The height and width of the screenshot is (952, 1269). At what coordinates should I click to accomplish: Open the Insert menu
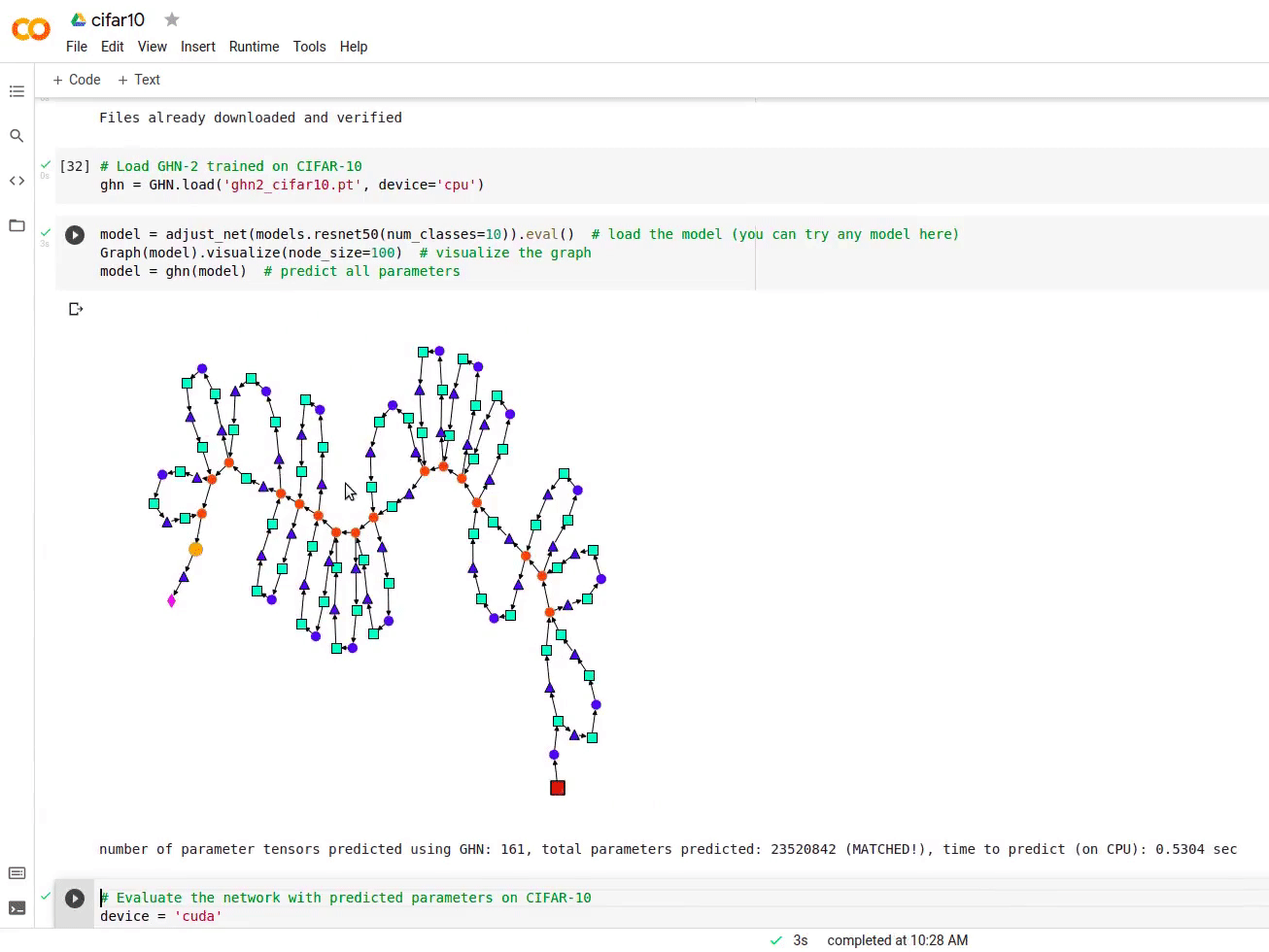click(198, 47)
